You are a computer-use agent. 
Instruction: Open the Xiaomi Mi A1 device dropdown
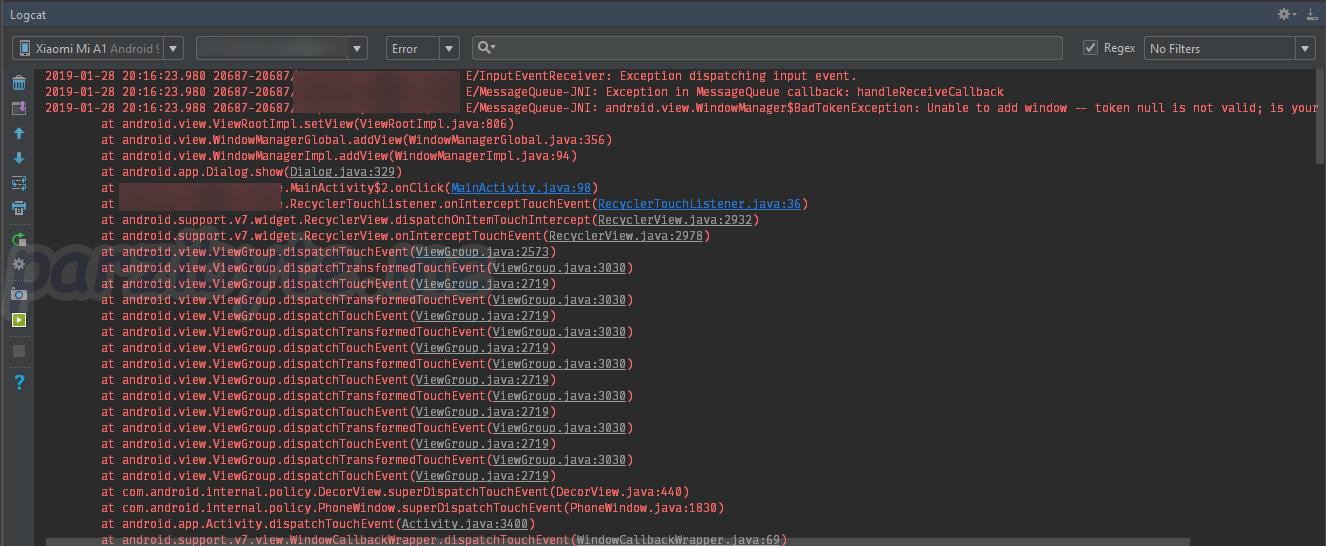[x=98, y=48]
